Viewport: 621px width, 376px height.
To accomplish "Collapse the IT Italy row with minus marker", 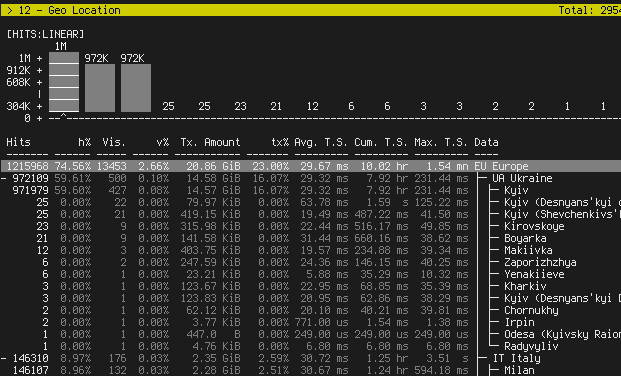I will click(4, 359).
